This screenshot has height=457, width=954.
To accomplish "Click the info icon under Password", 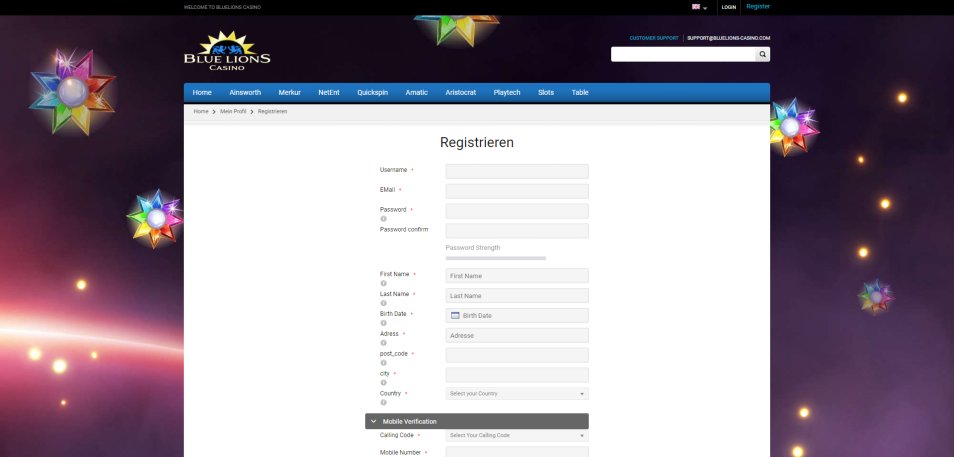I will (383, 218).
